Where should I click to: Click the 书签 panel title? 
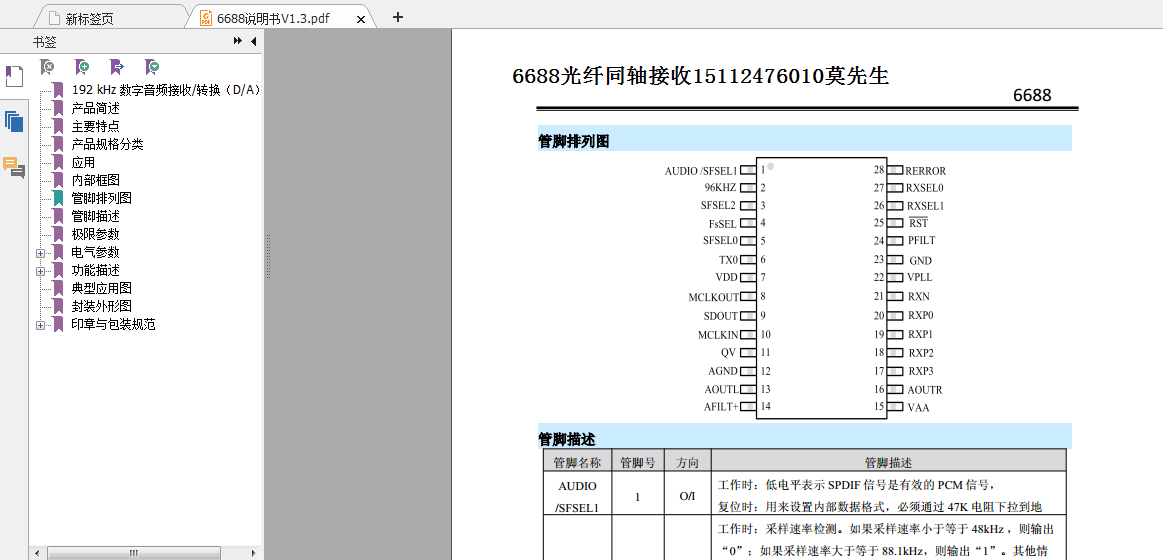tap(45, 42)
